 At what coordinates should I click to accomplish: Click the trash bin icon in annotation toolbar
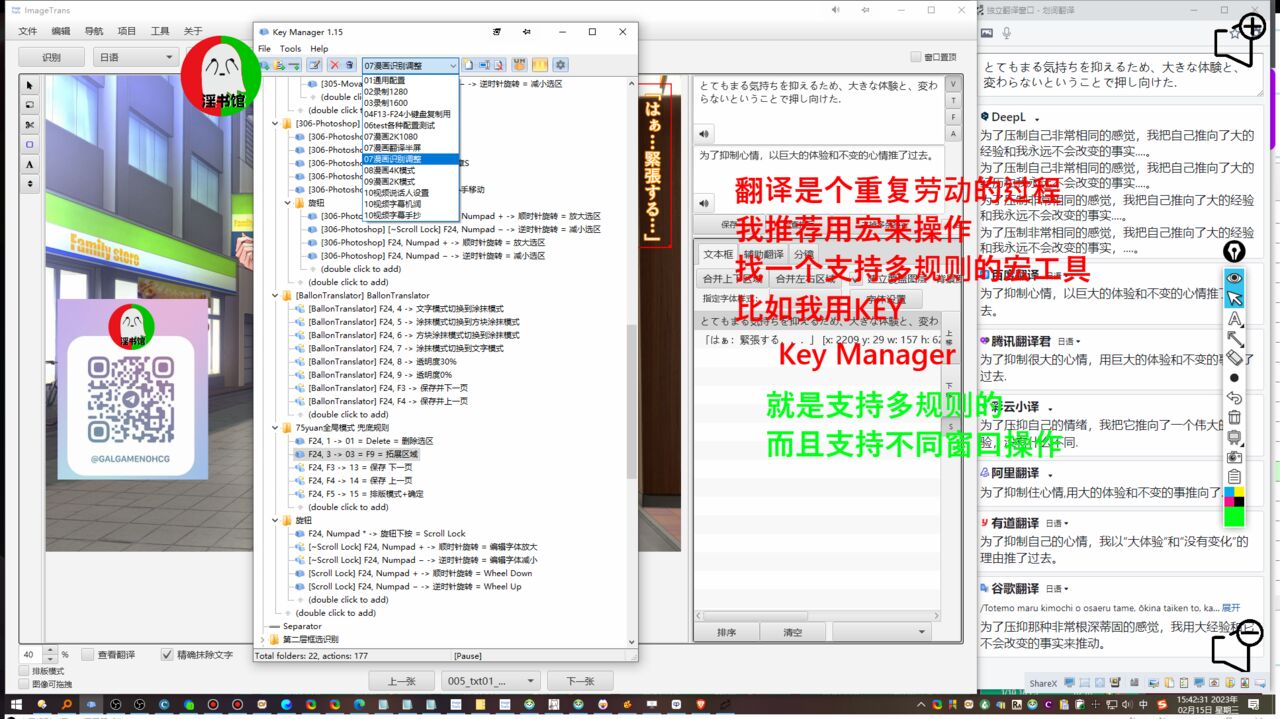(x=1234, y=417)
